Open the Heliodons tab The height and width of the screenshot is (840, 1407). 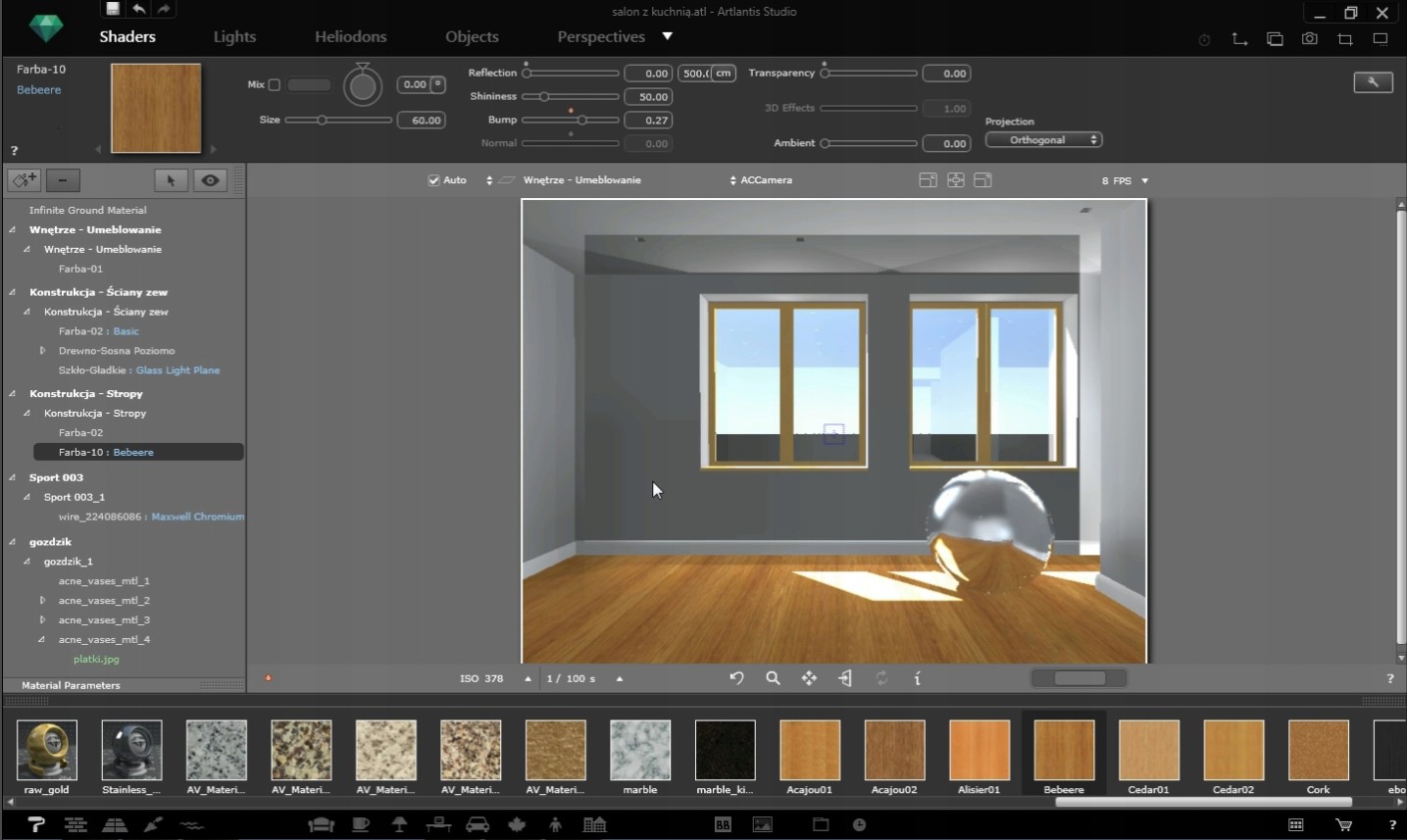pos(350,37)
